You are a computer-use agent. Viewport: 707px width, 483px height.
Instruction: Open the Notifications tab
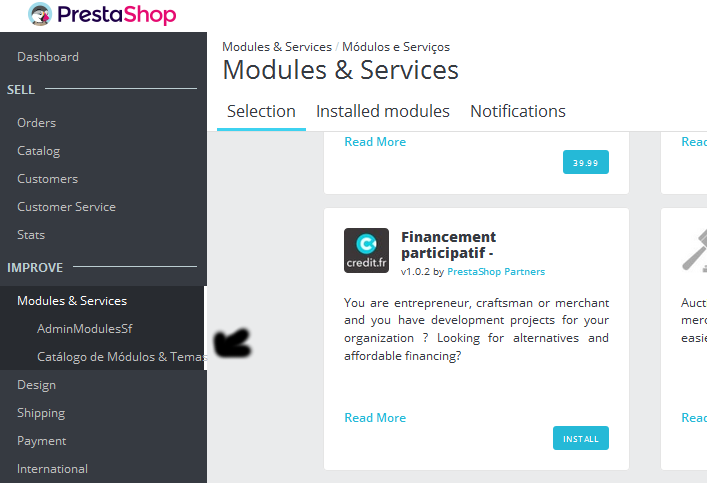(x=518, y=111)
